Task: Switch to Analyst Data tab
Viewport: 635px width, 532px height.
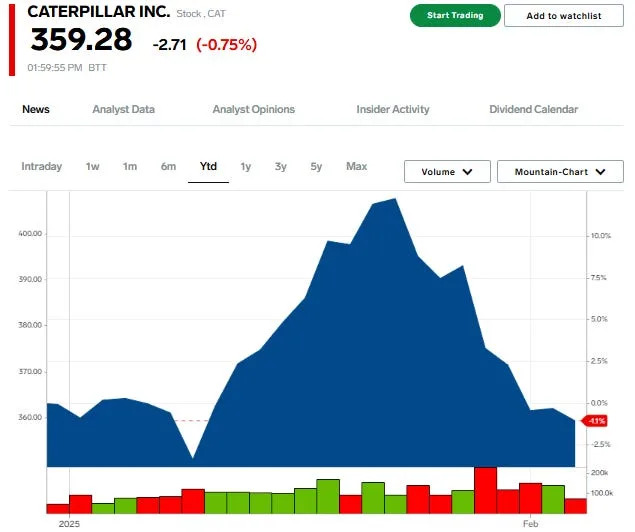Action: pyautogui.click(x=124, y=109)
